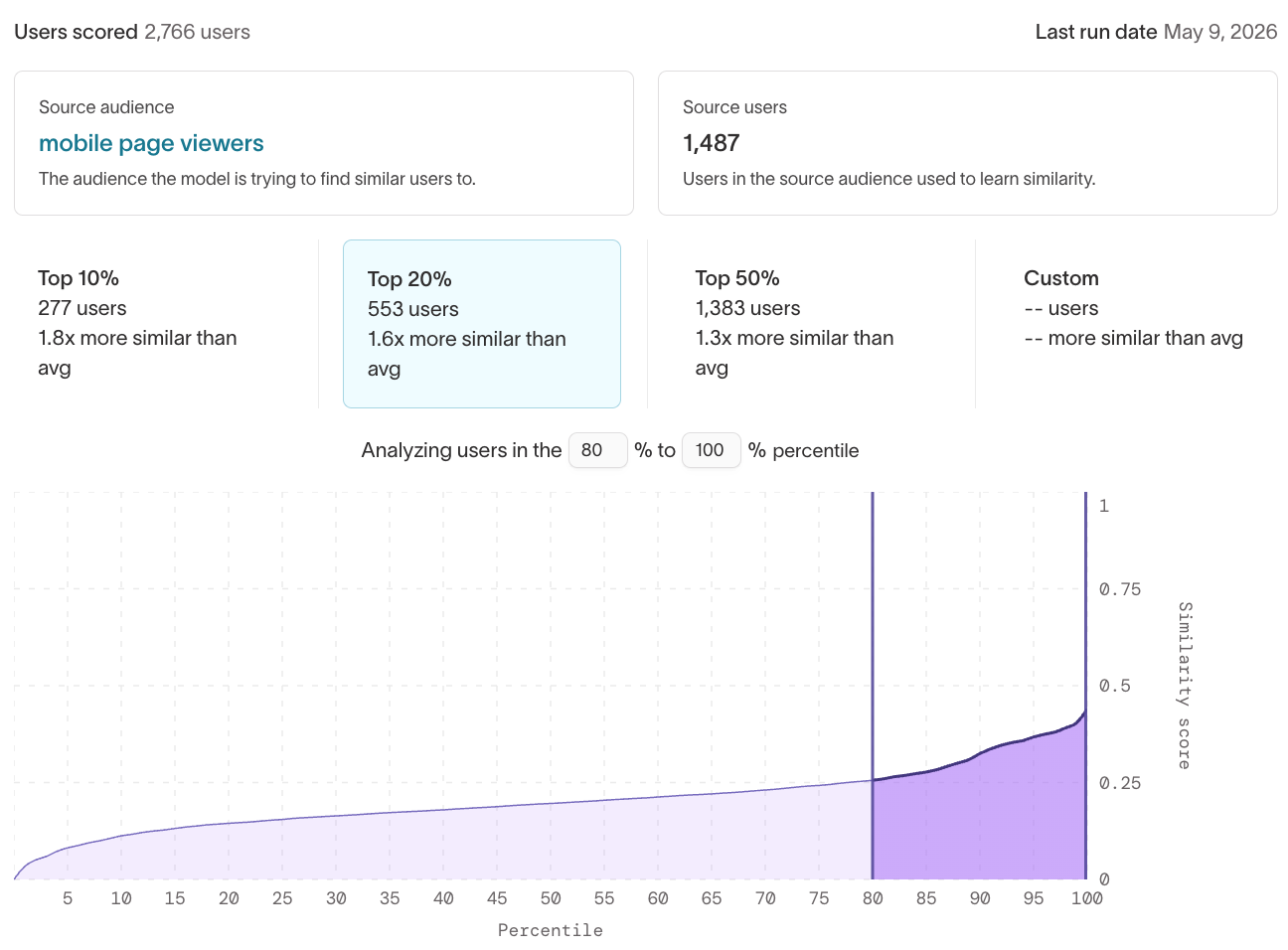
Task: Click the Source audience label
Action: [106, 107]
